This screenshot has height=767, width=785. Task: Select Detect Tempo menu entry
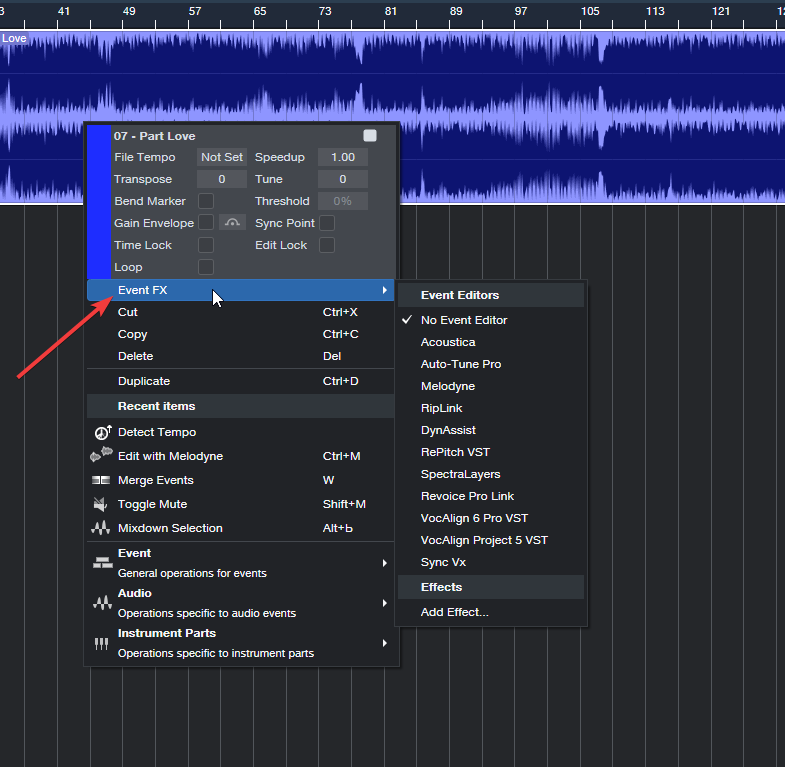pos(240,432)
